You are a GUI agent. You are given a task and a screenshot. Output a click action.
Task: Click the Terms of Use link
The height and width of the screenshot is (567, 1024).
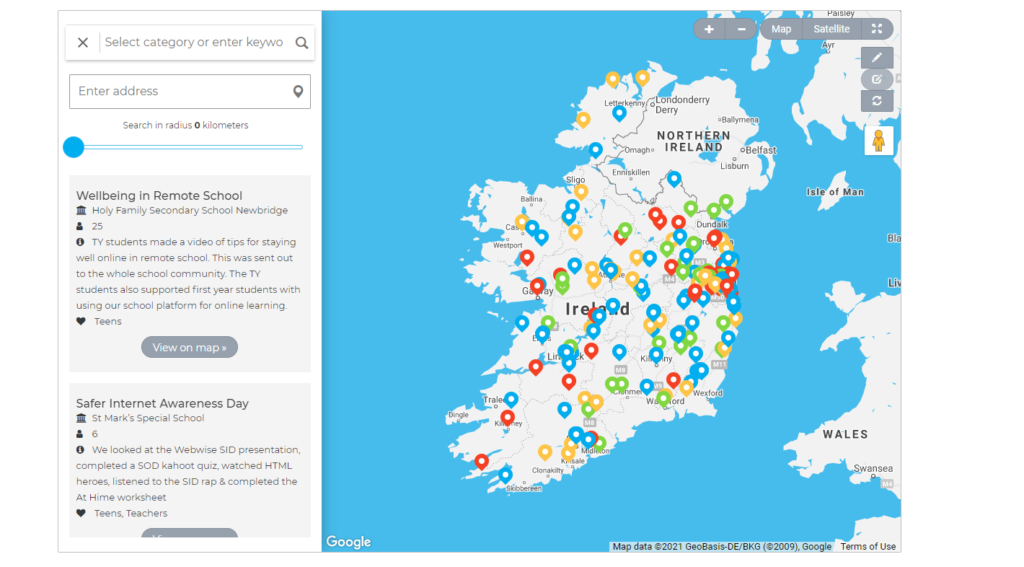point(868,546)
